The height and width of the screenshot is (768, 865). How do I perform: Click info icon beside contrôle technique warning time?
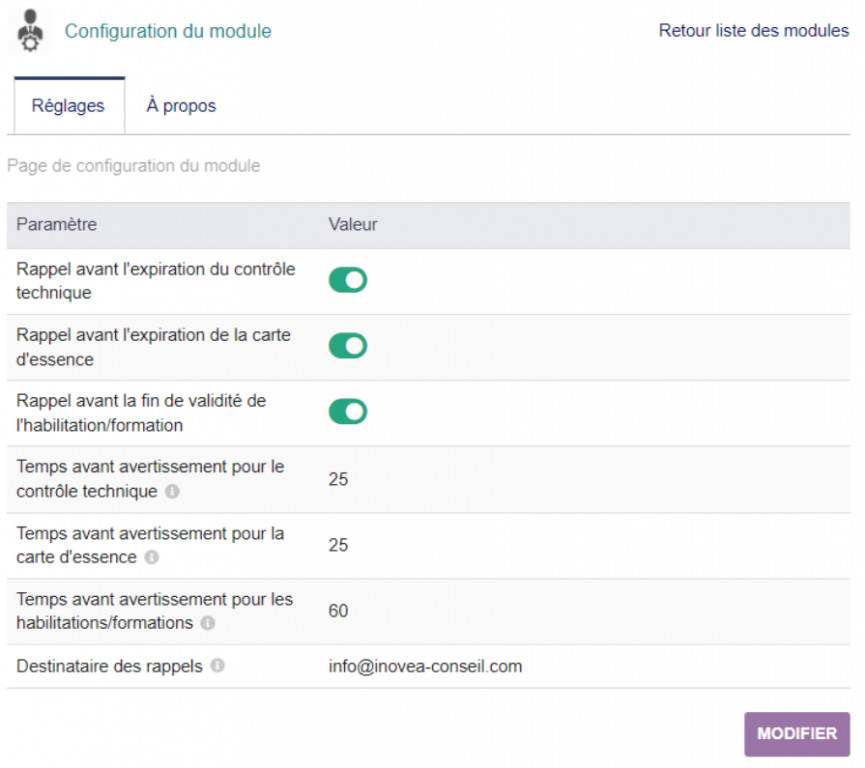point(172,492)
